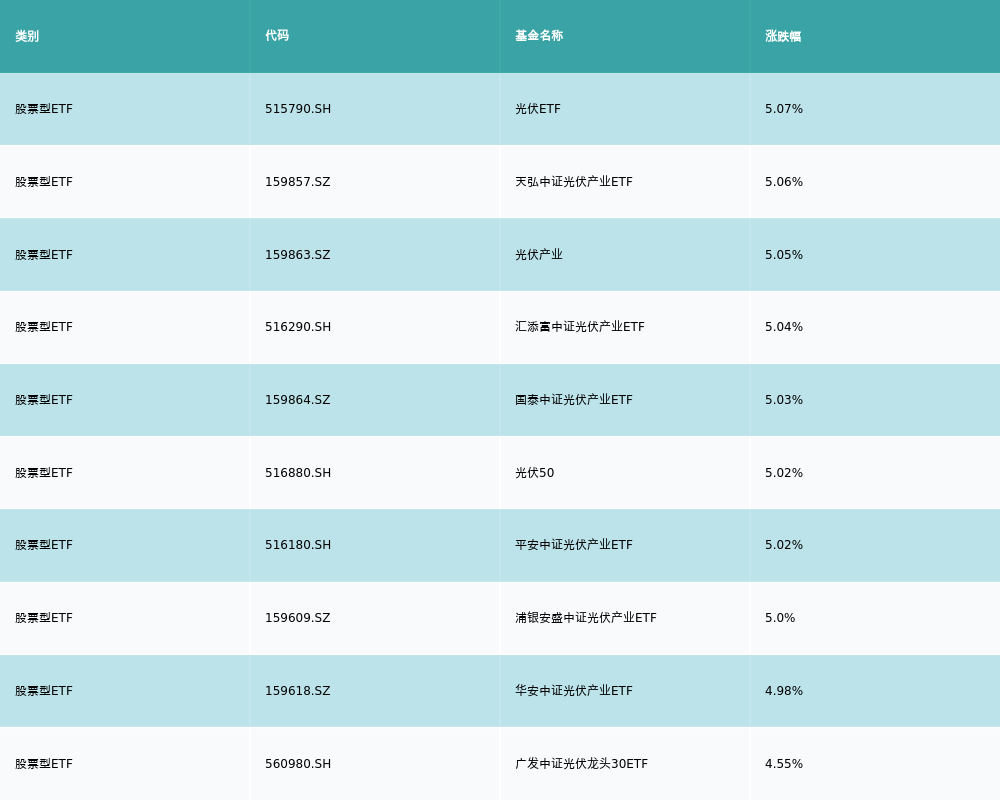Click 5.02% in the 光伏50 row
The image size is (1000, 800).
(x=784, y=473)
